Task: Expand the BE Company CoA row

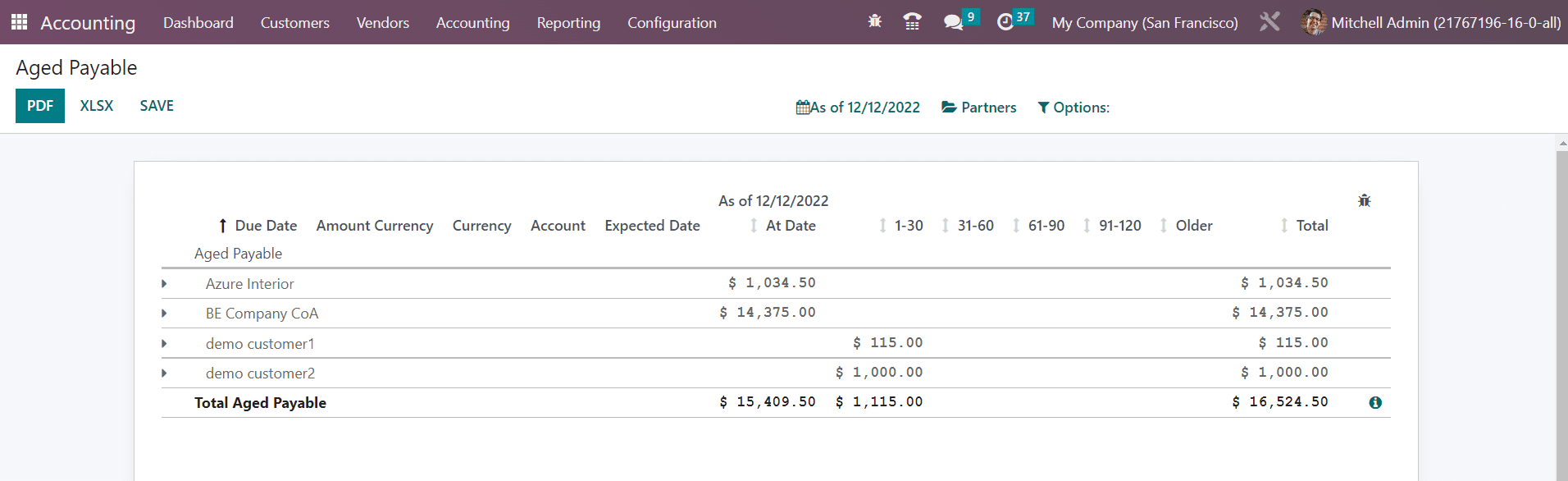Action: coord(164,314)
